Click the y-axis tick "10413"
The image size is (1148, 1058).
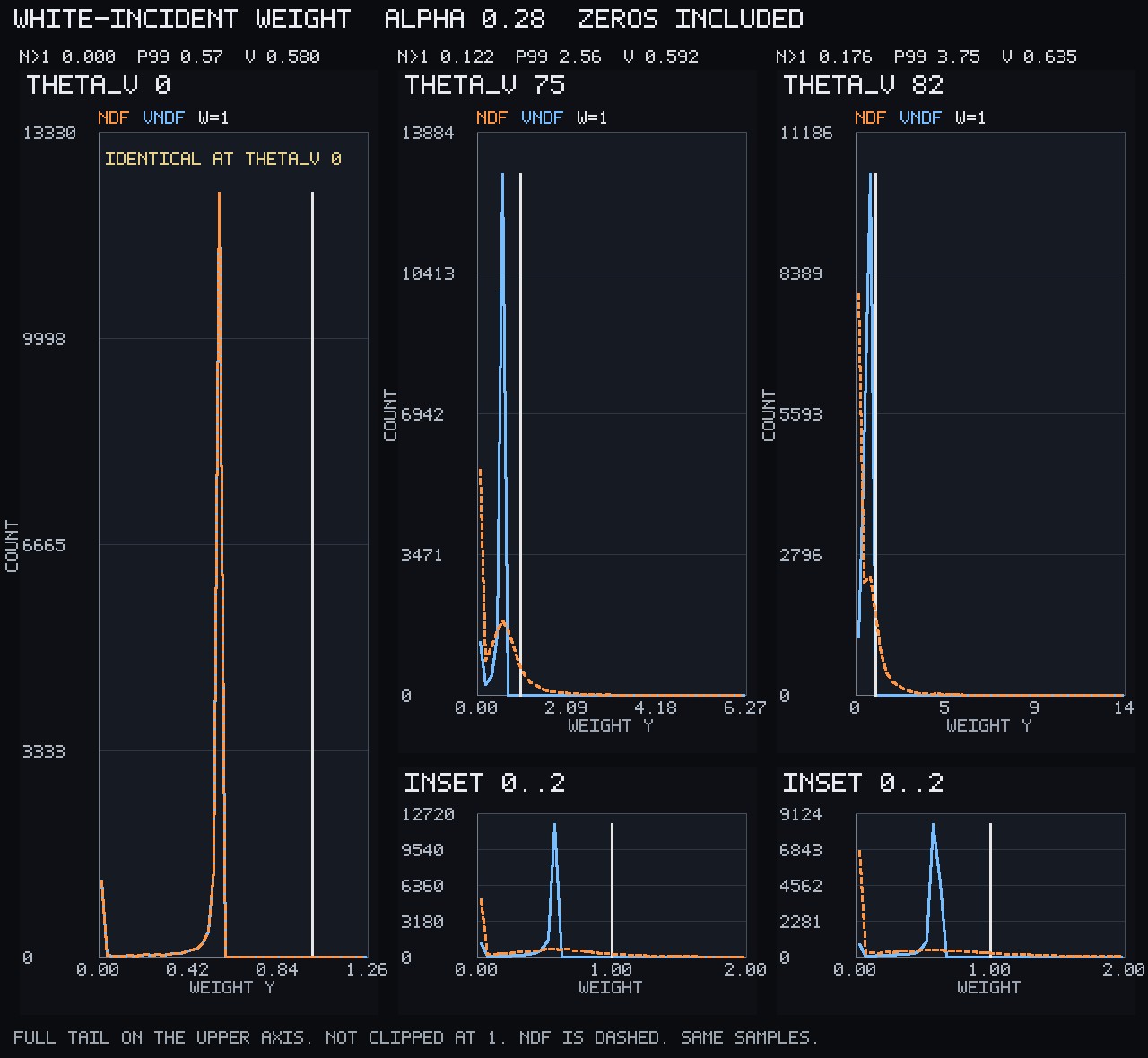click(x=428, y=273)
